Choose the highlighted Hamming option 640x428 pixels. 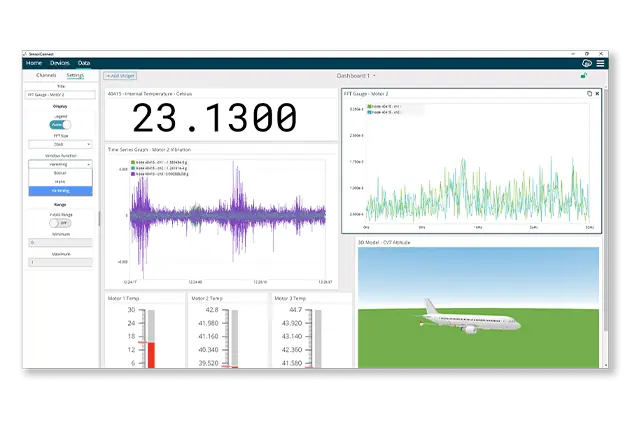coord(60,191)
